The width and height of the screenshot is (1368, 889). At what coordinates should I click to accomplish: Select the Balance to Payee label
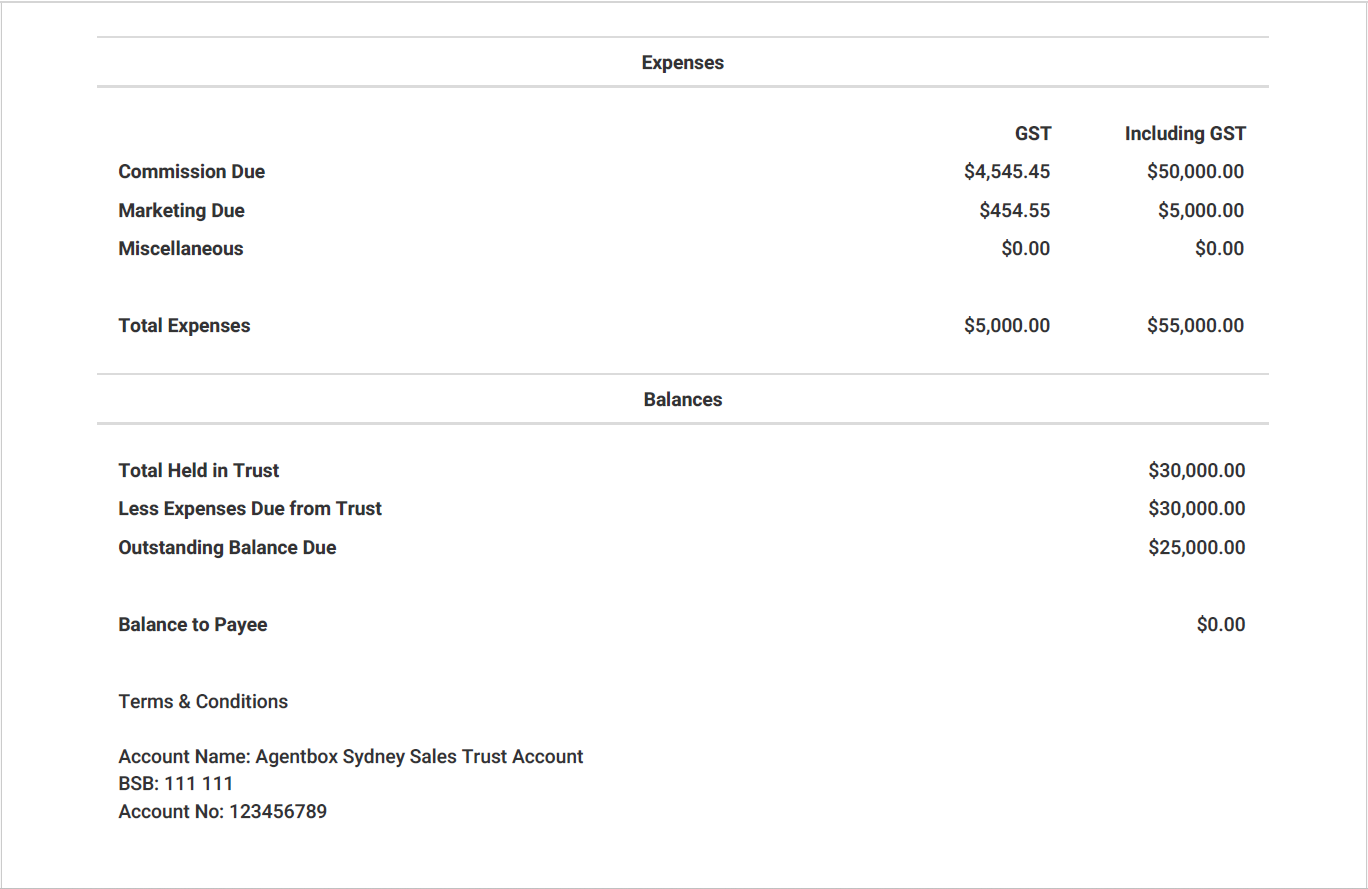(193, 625)
